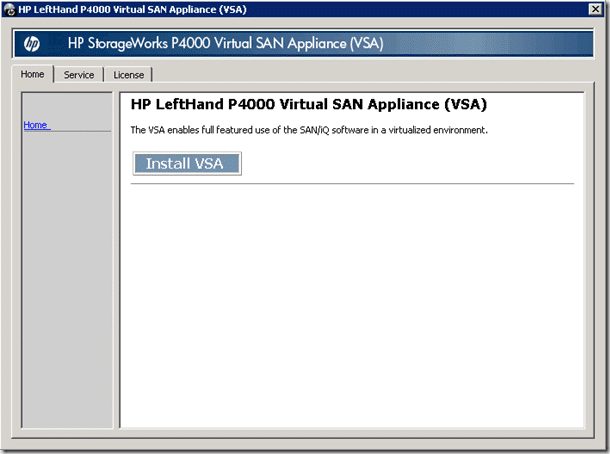This screenshot has height=454, width=610.
Task: Click the title bar application icon
Action: (x=9, y=9)
